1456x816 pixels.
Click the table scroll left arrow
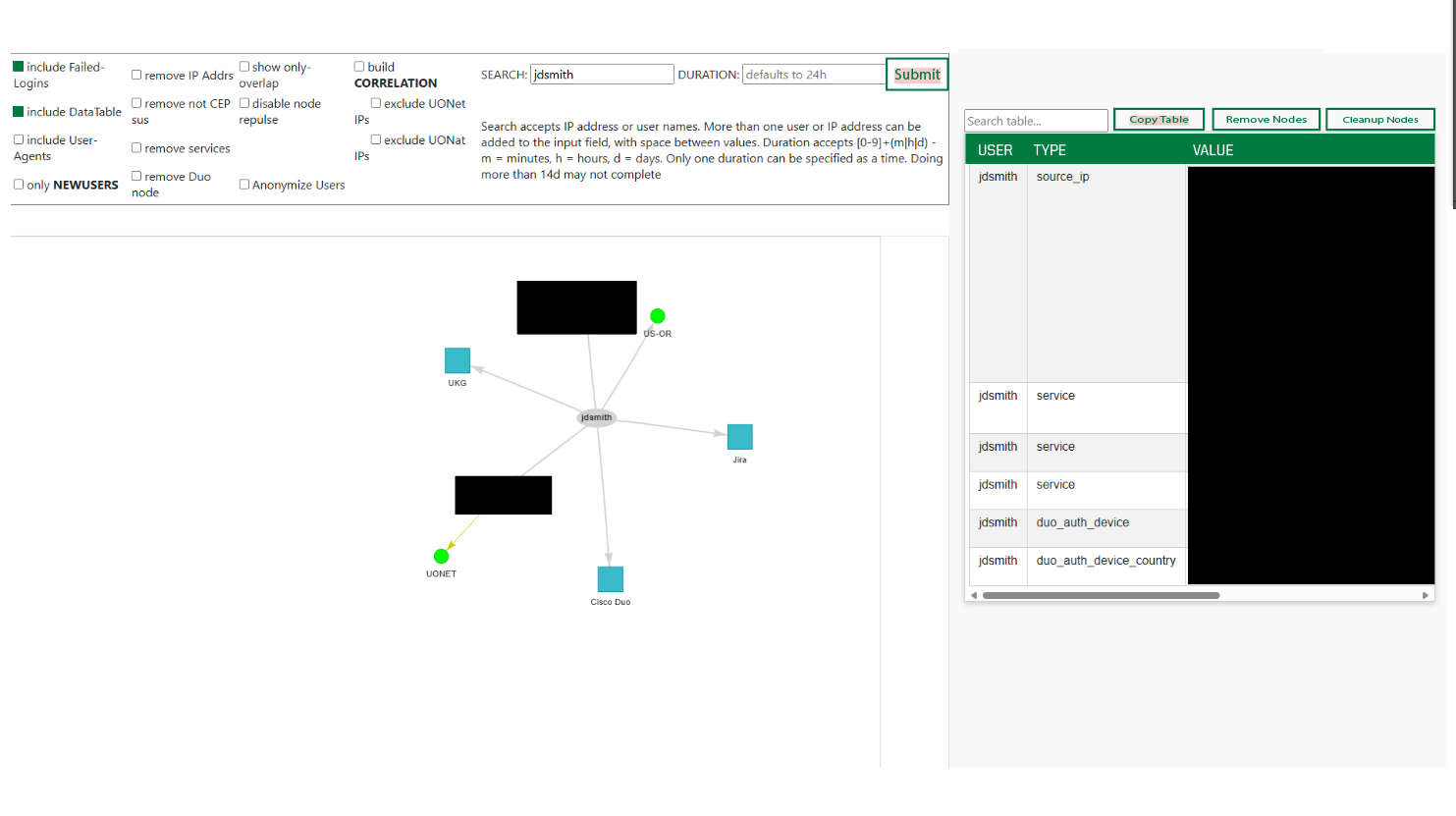click(974, 595)
